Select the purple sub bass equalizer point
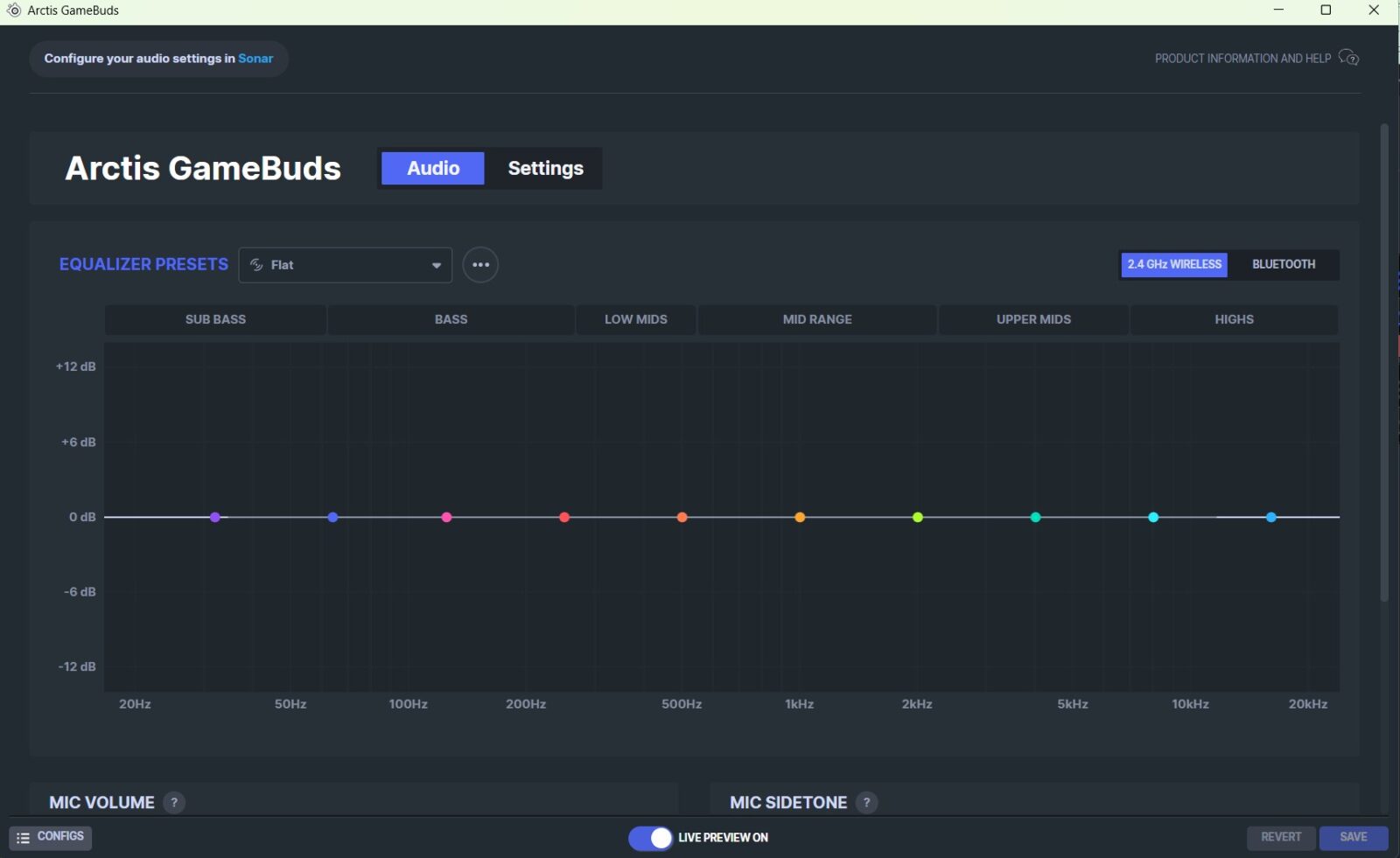Viewport: 1400px width, 858px height. (215, 518)
